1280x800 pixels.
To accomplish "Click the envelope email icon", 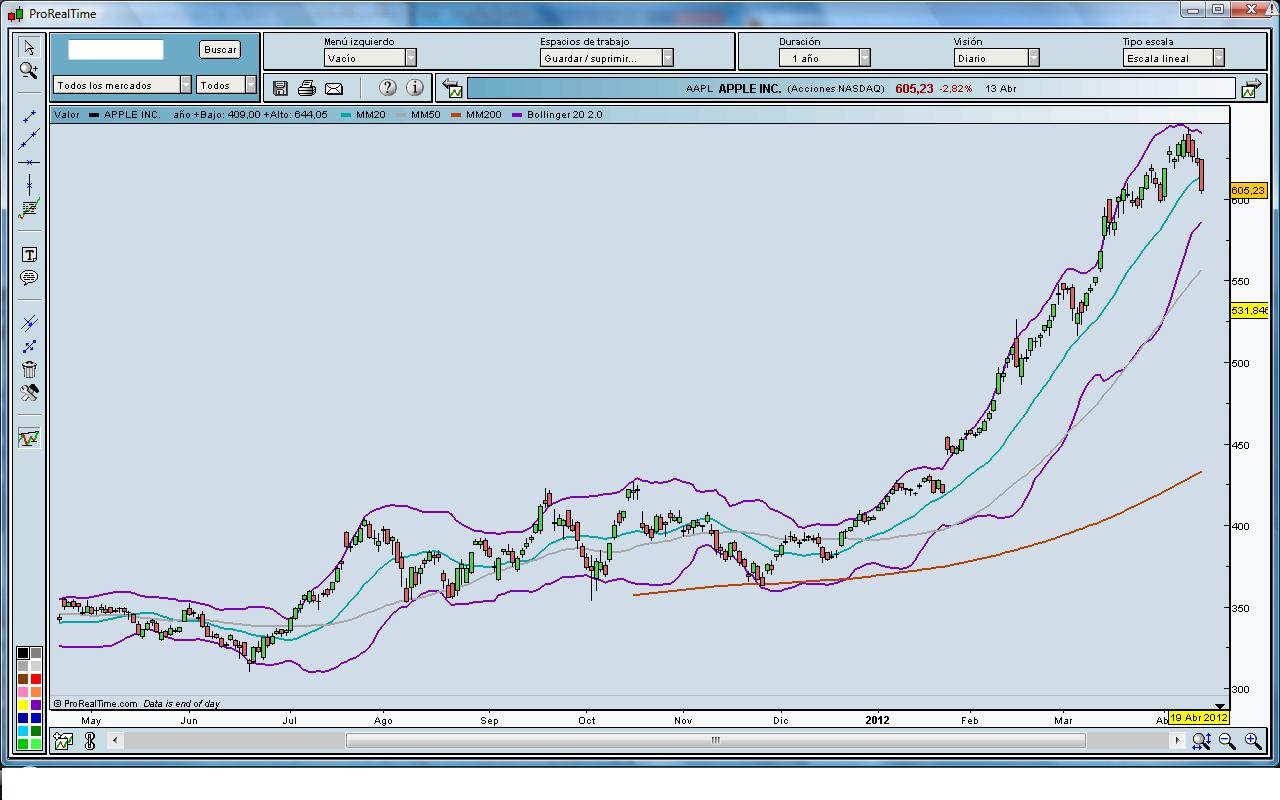I will [334, 88].
